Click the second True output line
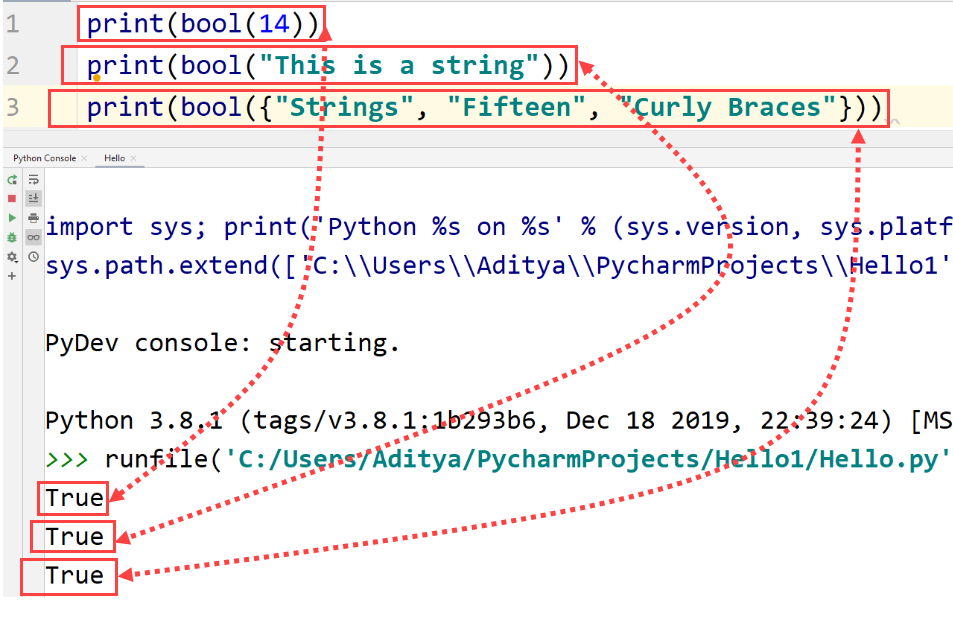953x620 pixels. 74,537
